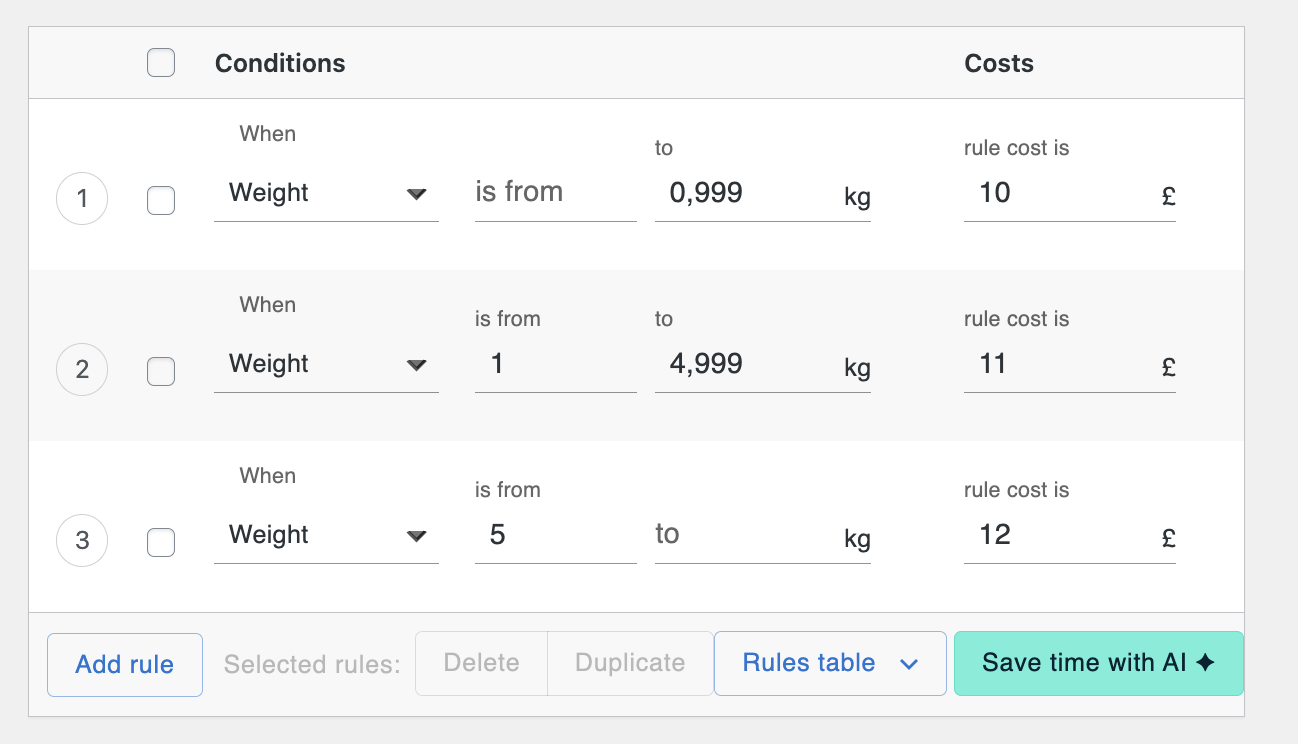1298x744 pixels.
Task: Open the Weight dropdown in rule 3
Action: point(327,535)
